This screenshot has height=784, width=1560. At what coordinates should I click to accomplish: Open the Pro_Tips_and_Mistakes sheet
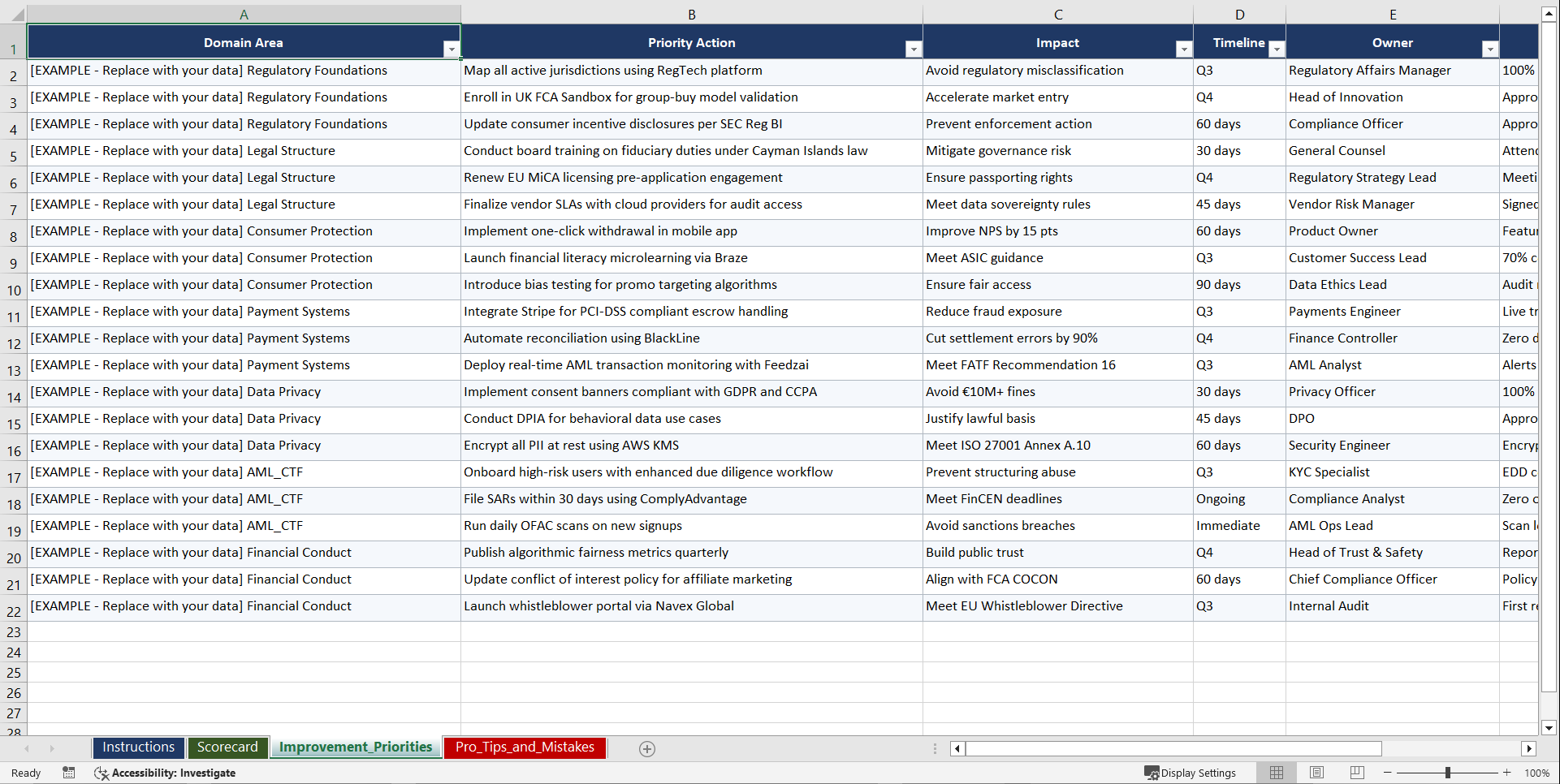(x=524, y=747)
